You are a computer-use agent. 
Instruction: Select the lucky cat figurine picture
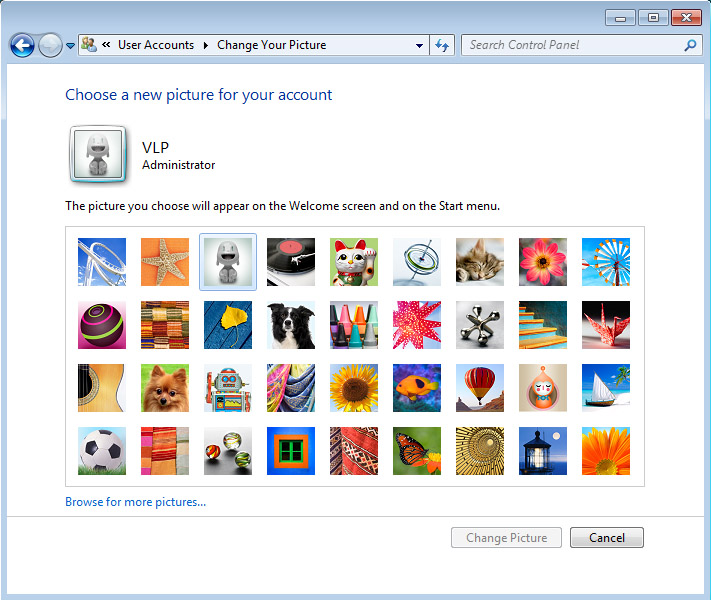[354, 262]
